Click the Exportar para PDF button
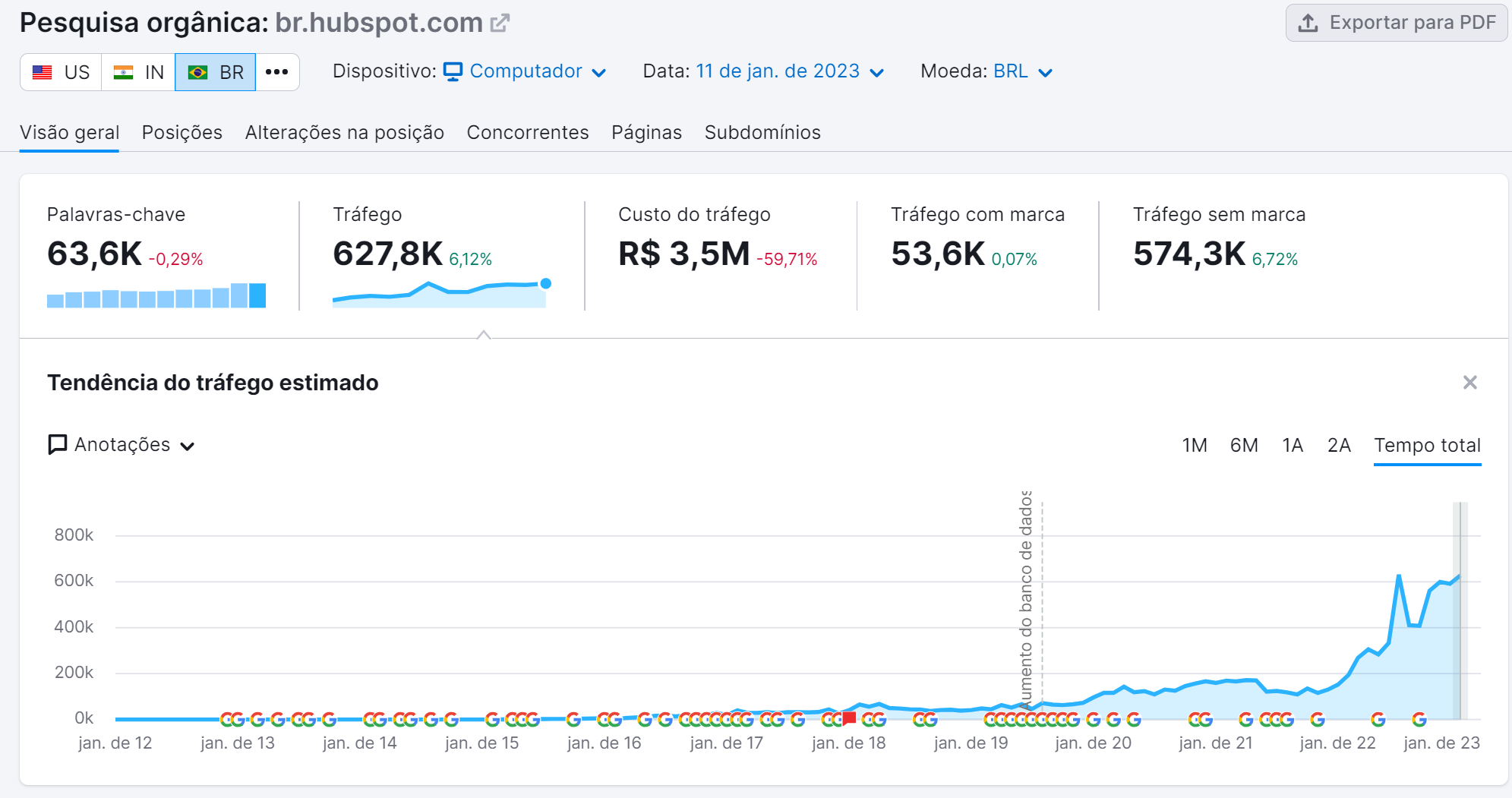 point(1396,23)
